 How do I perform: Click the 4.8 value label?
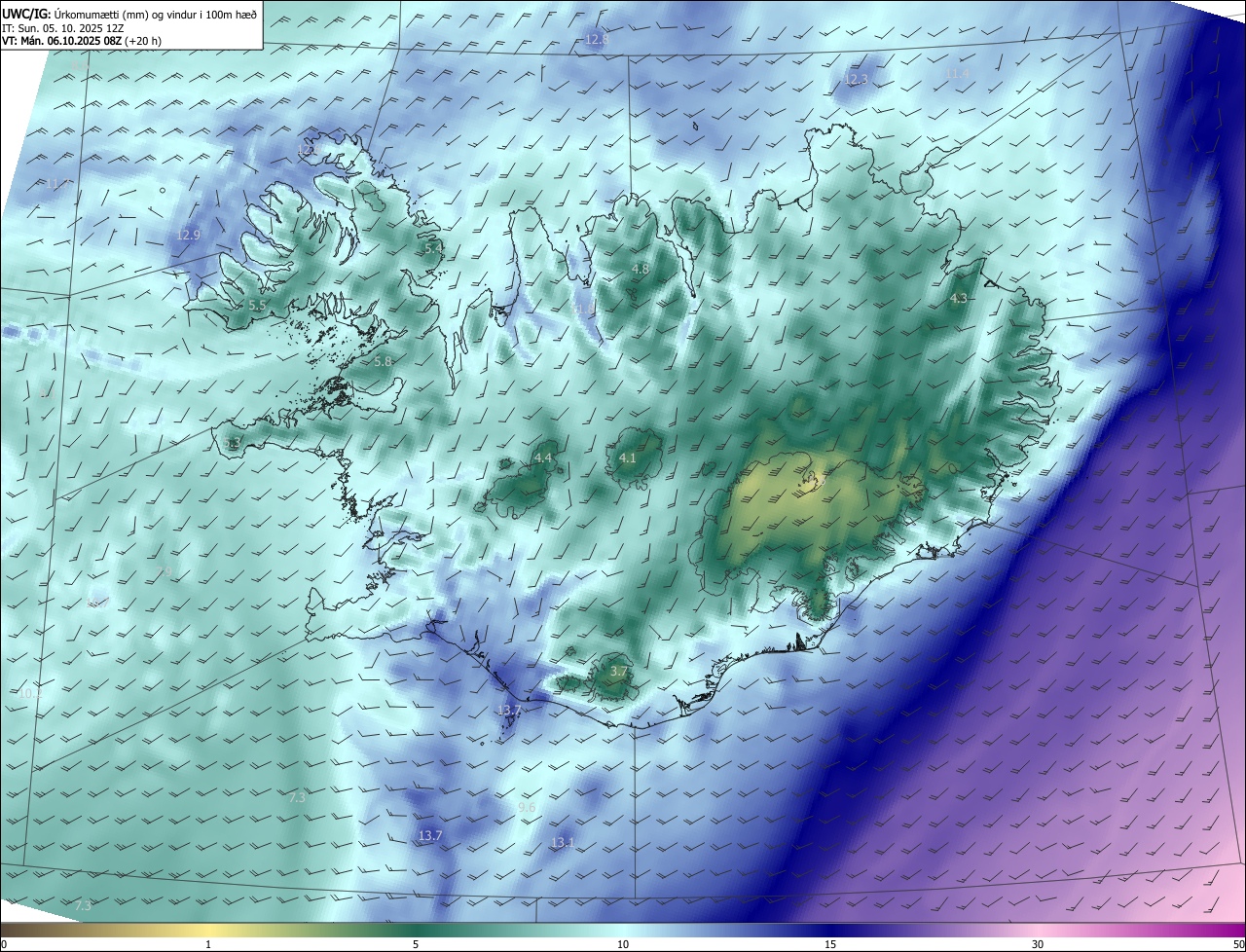641,269
